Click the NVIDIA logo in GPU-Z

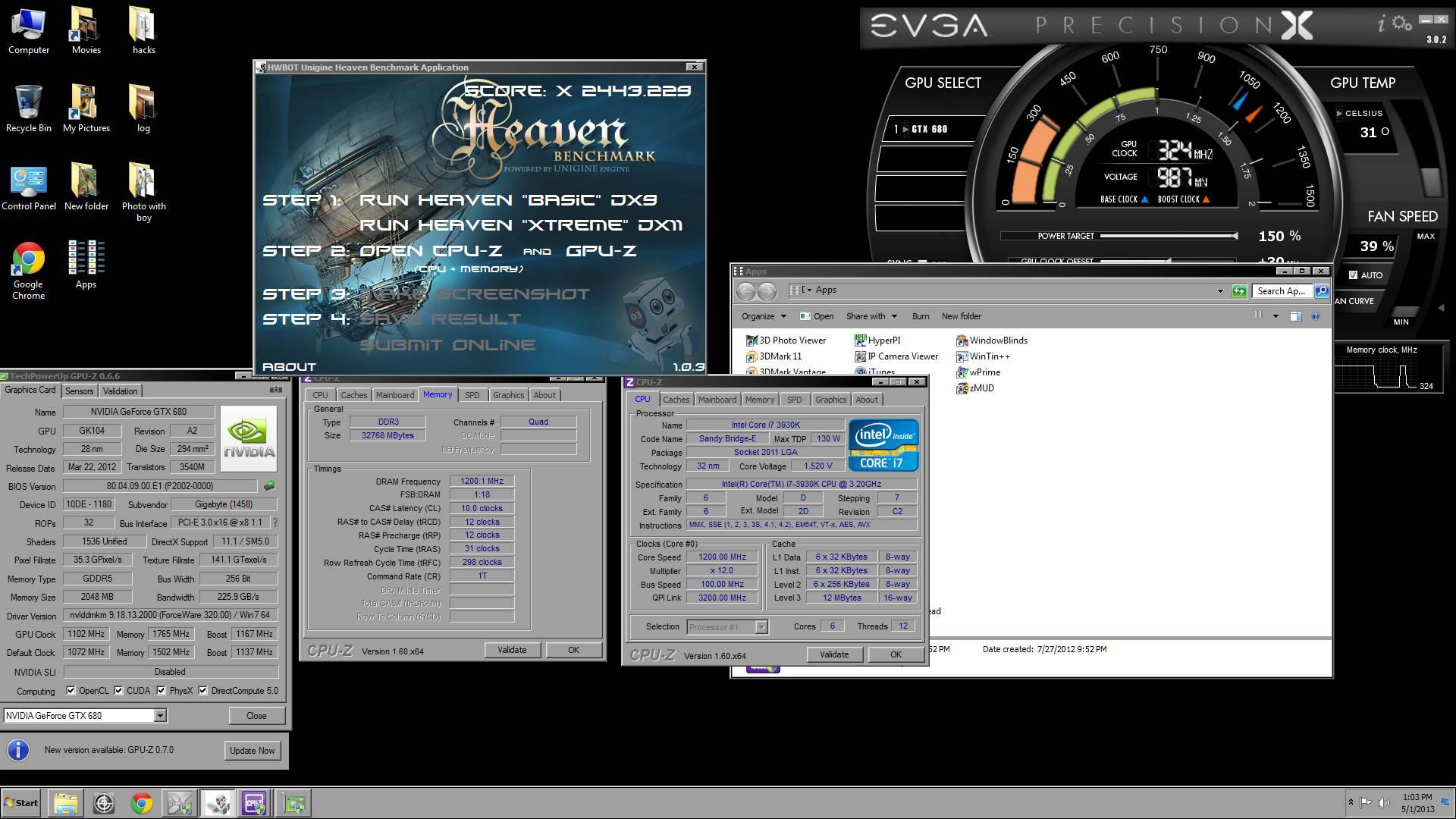(249, 439)
